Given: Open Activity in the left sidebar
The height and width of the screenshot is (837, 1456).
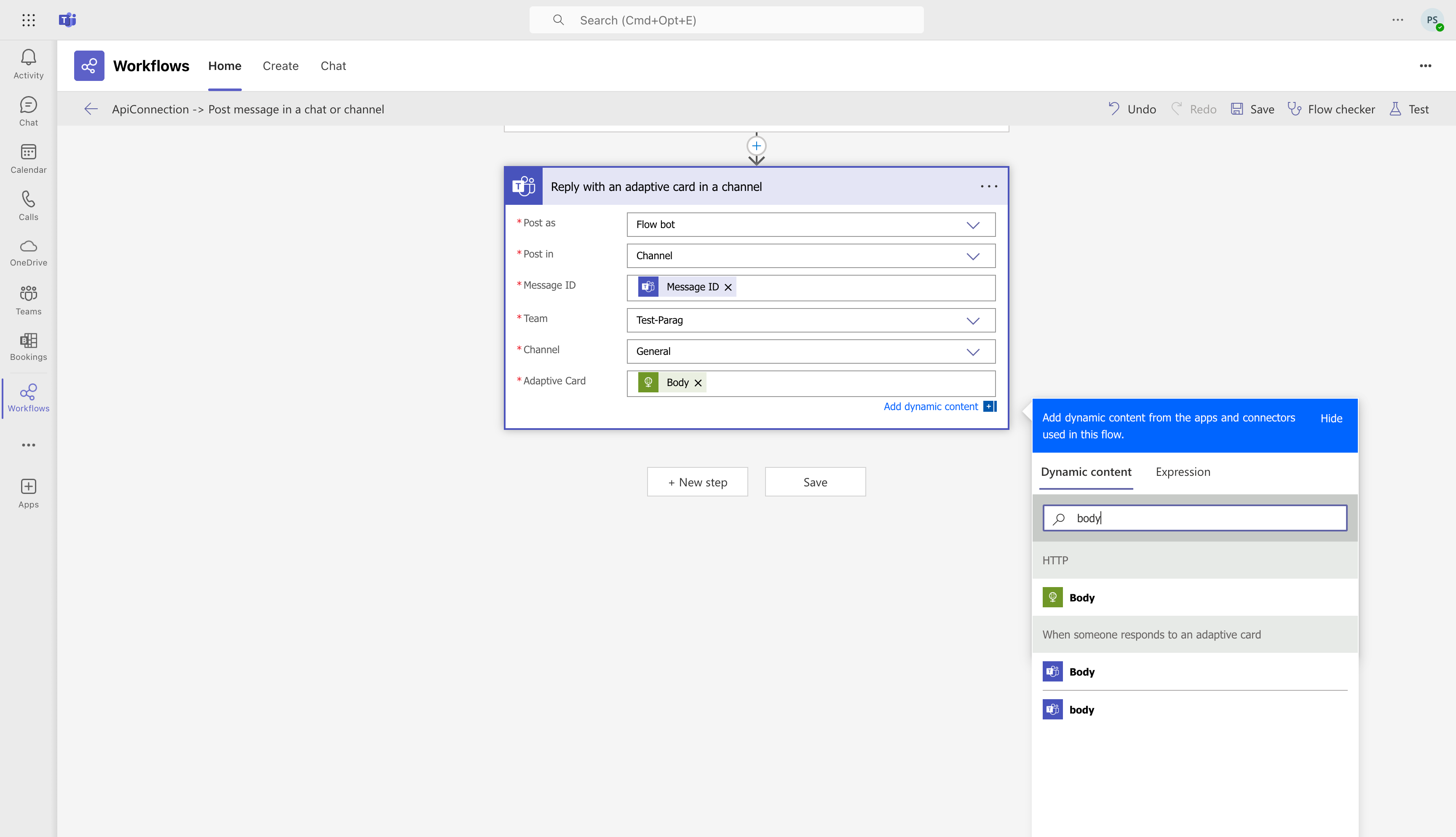Looking at the screenshot, I should (28, 64).
